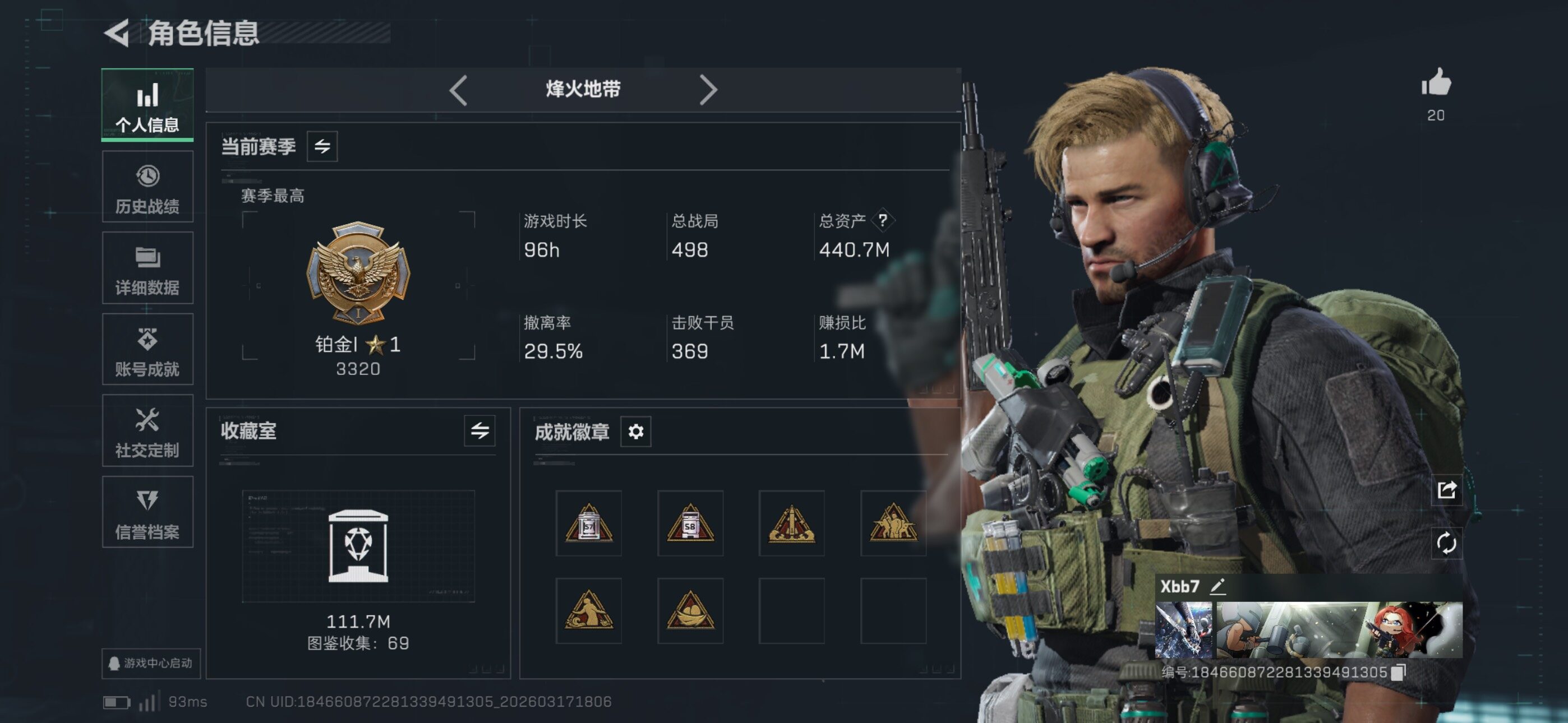1568x723 pixels.
Task: Toggle the 收藏室 swap view button
Action: (x=479, y=431)
